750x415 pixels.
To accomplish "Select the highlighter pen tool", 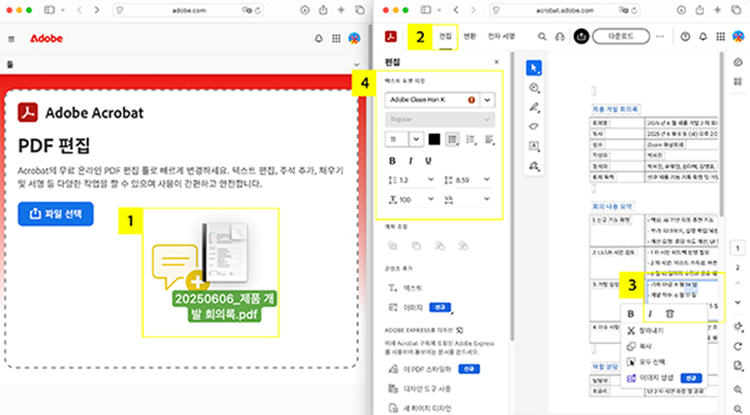I will 534,107.
